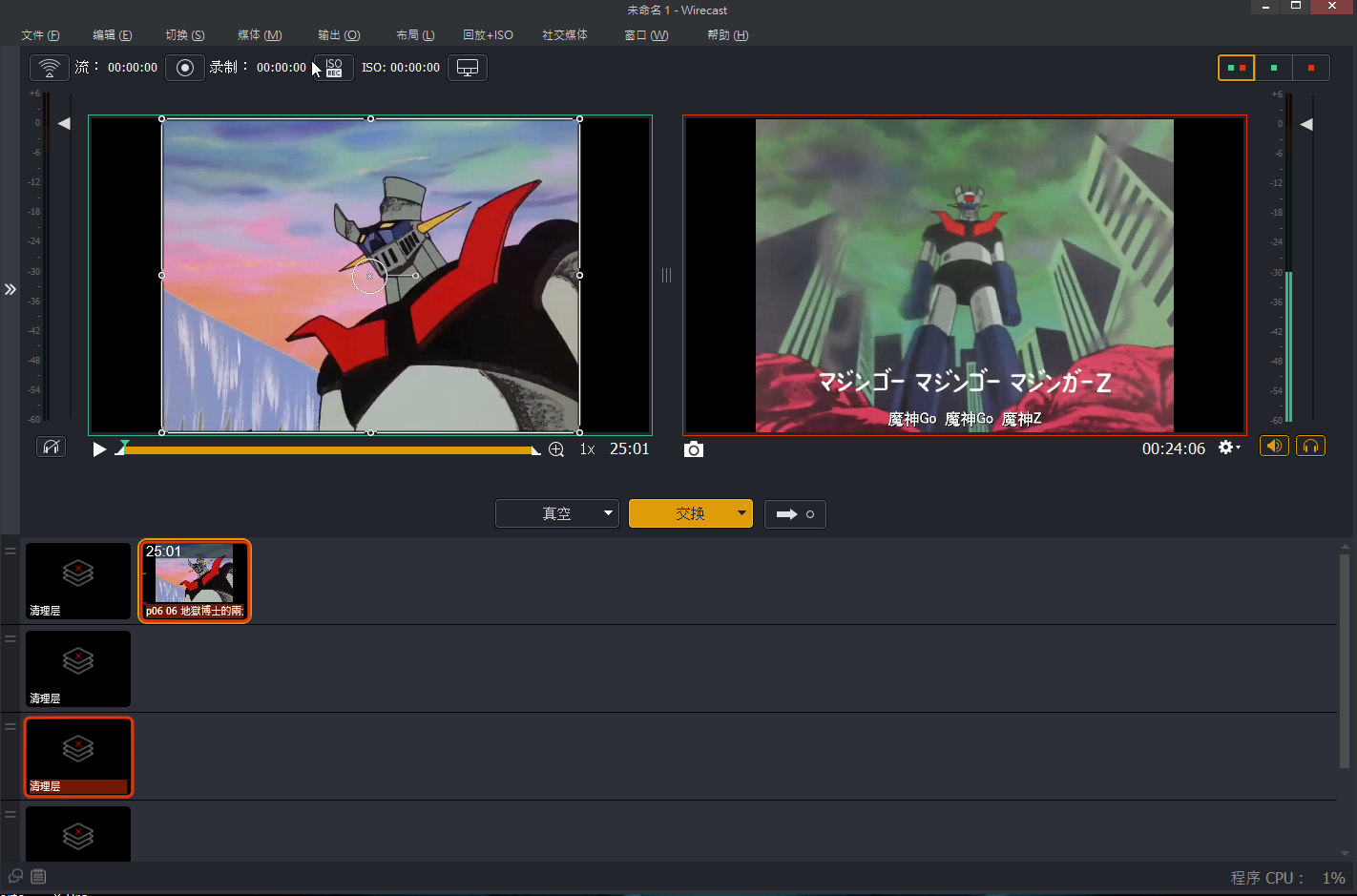Click the divider handle between preview and live
1357x896 pixels.
point(666,275)
